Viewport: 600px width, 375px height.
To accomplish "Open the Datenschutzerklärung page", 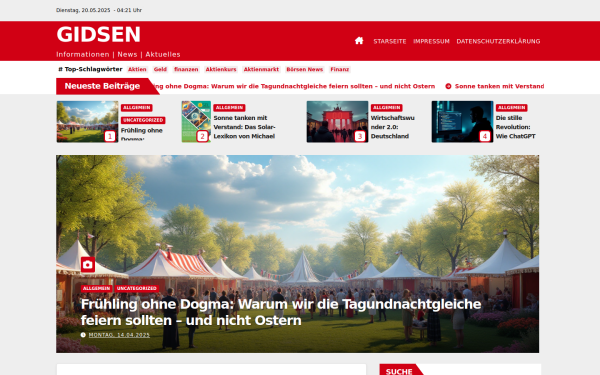I will [x=498, y=41].
